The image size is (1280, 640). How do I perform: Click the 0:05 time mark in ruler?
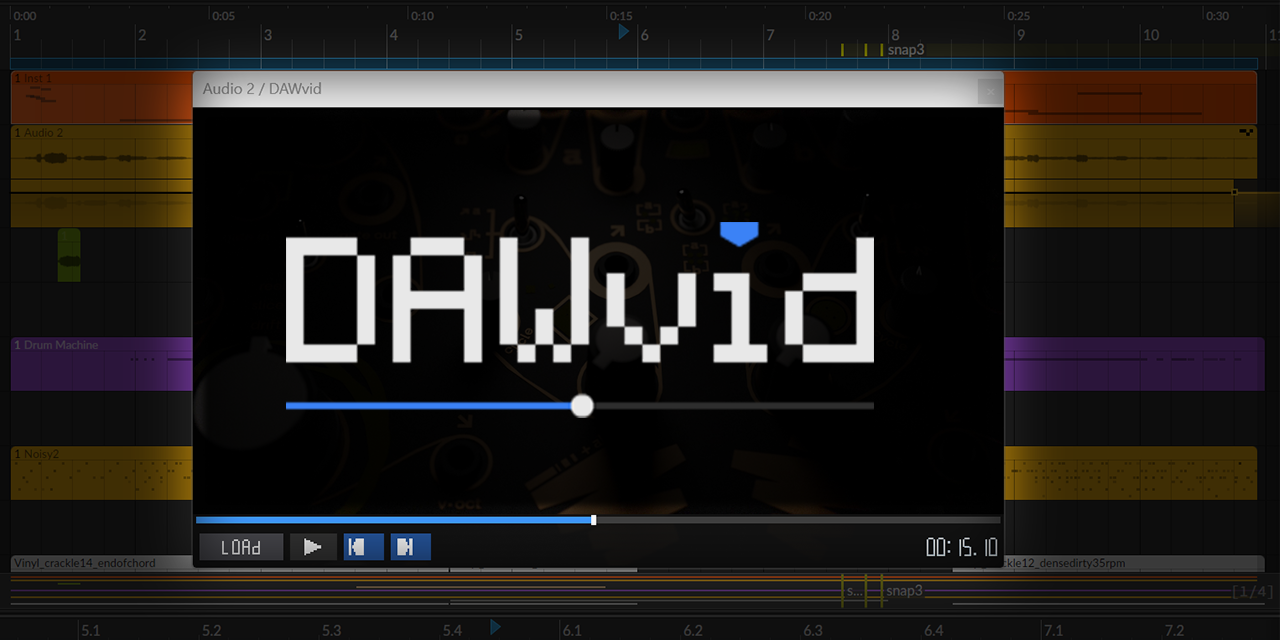(224, 16)
